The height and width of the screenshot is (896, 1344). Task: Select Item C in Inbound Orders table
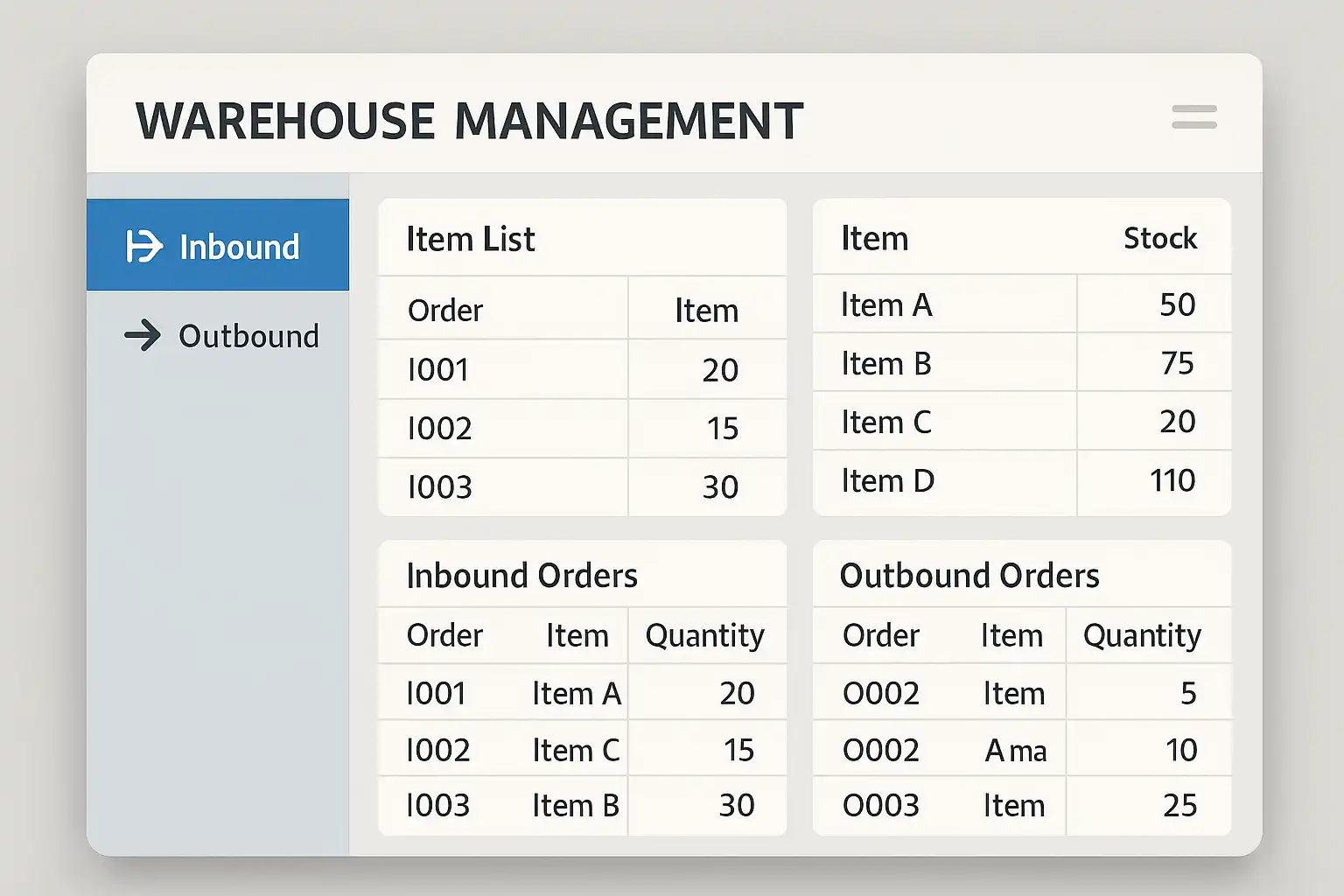point(576,751)
